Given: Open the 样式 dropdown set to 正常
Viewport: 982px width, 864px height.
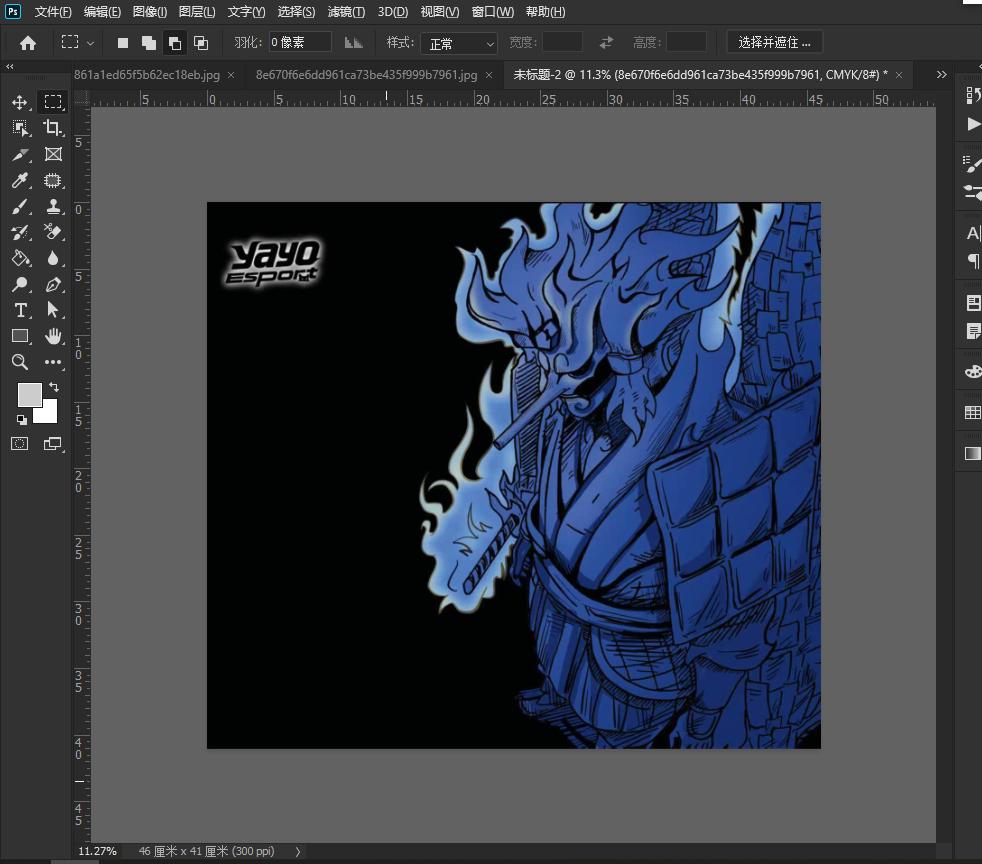Looking at the screenshot, I should coord(460,43).
